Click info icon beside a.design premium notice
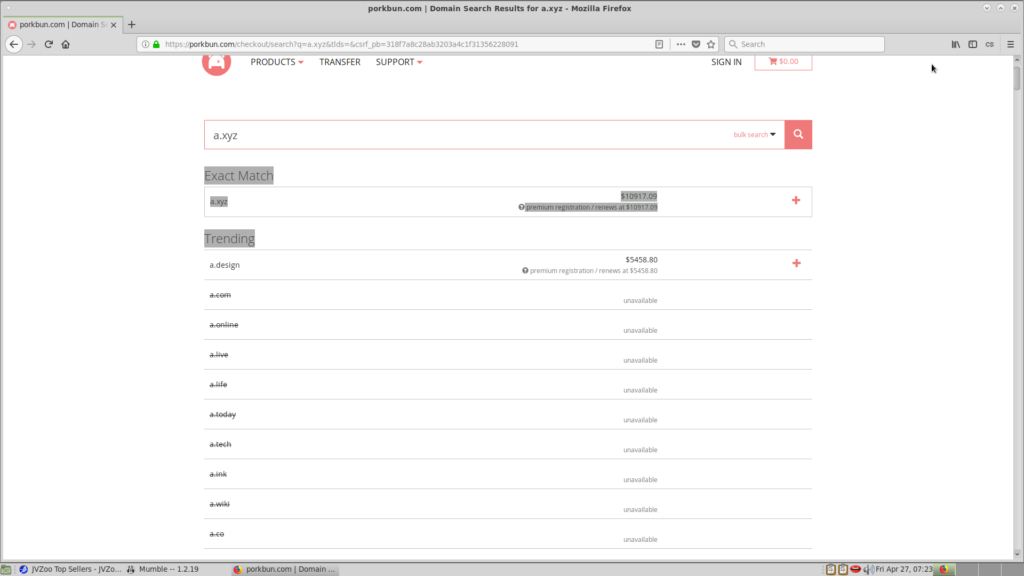This screenshot has width=1024, height=576. tap(525, 270)
